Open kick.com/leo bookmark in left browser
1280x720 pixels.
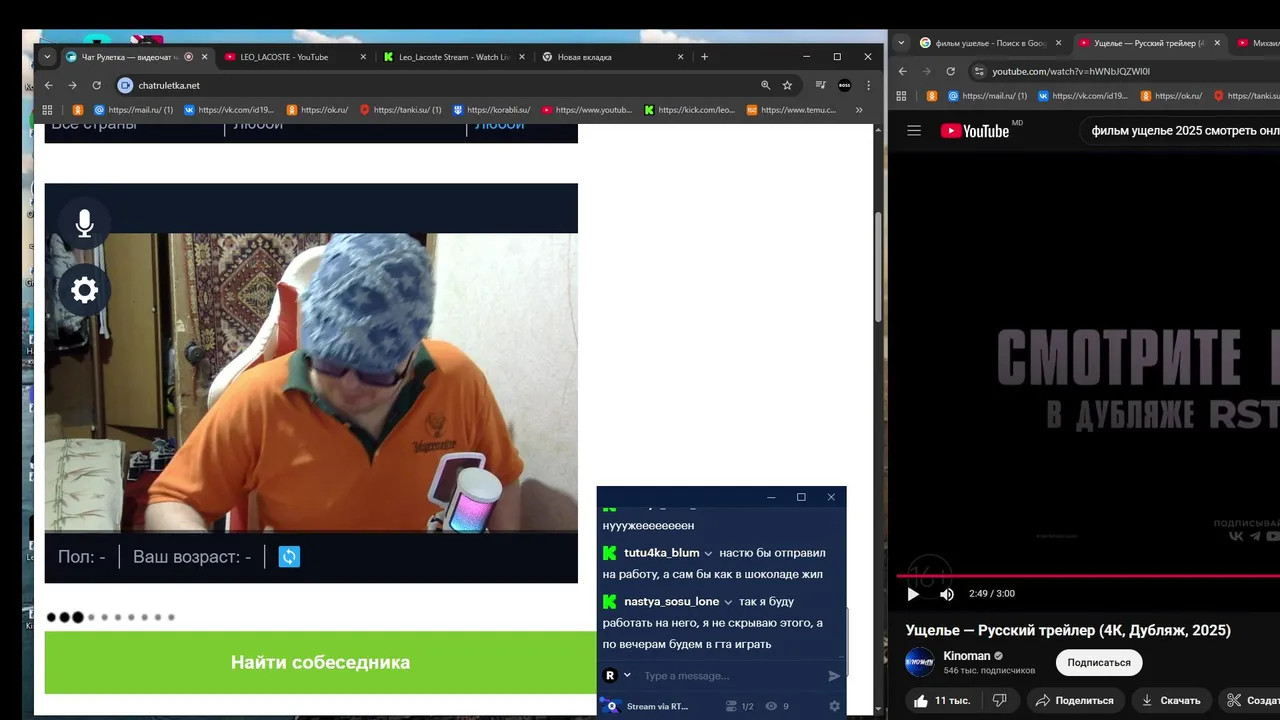point(689,110)
